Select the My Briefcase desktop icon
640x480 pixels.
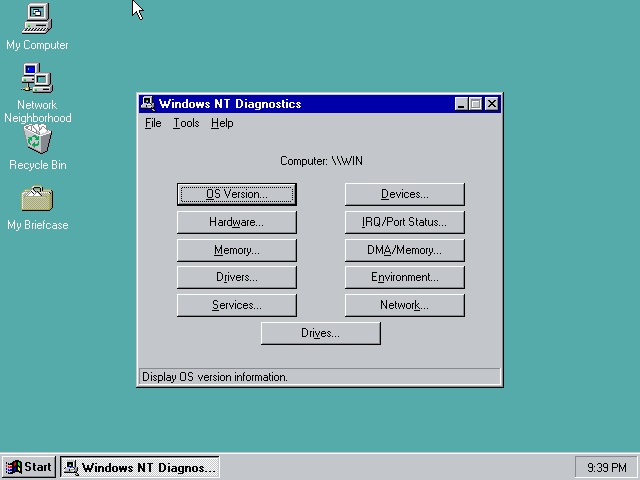point(37,199)
